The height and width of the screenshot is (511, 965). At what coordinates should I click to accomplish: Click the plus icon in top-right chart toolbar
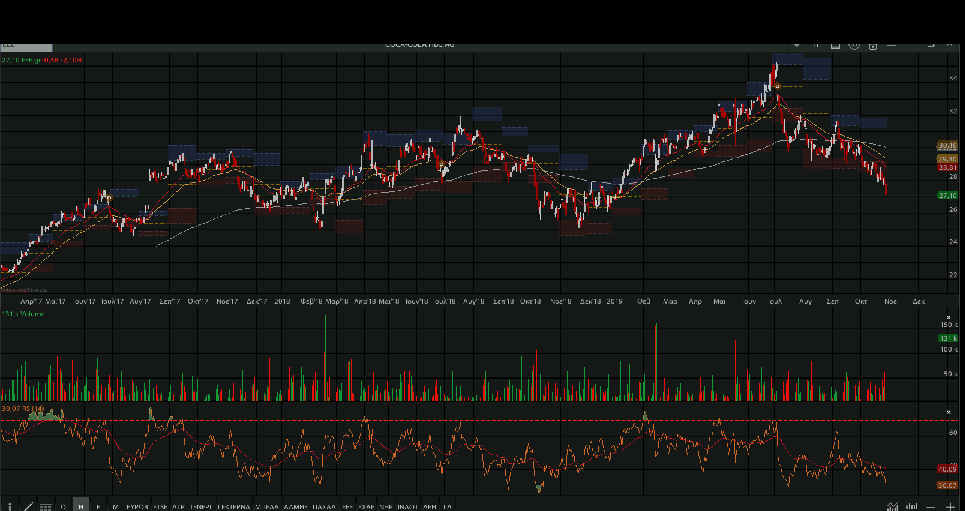tap(816, 44)
